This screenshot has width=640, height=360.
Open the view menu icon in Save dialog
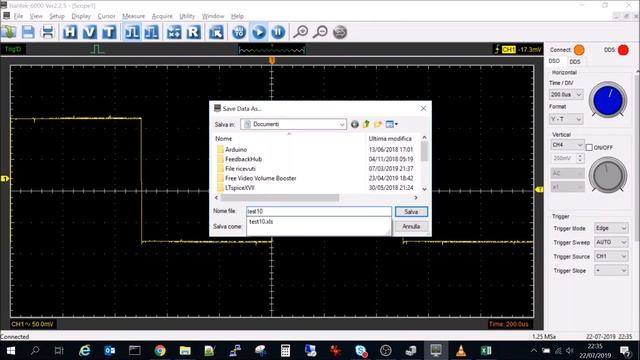[x=391, y=124]
